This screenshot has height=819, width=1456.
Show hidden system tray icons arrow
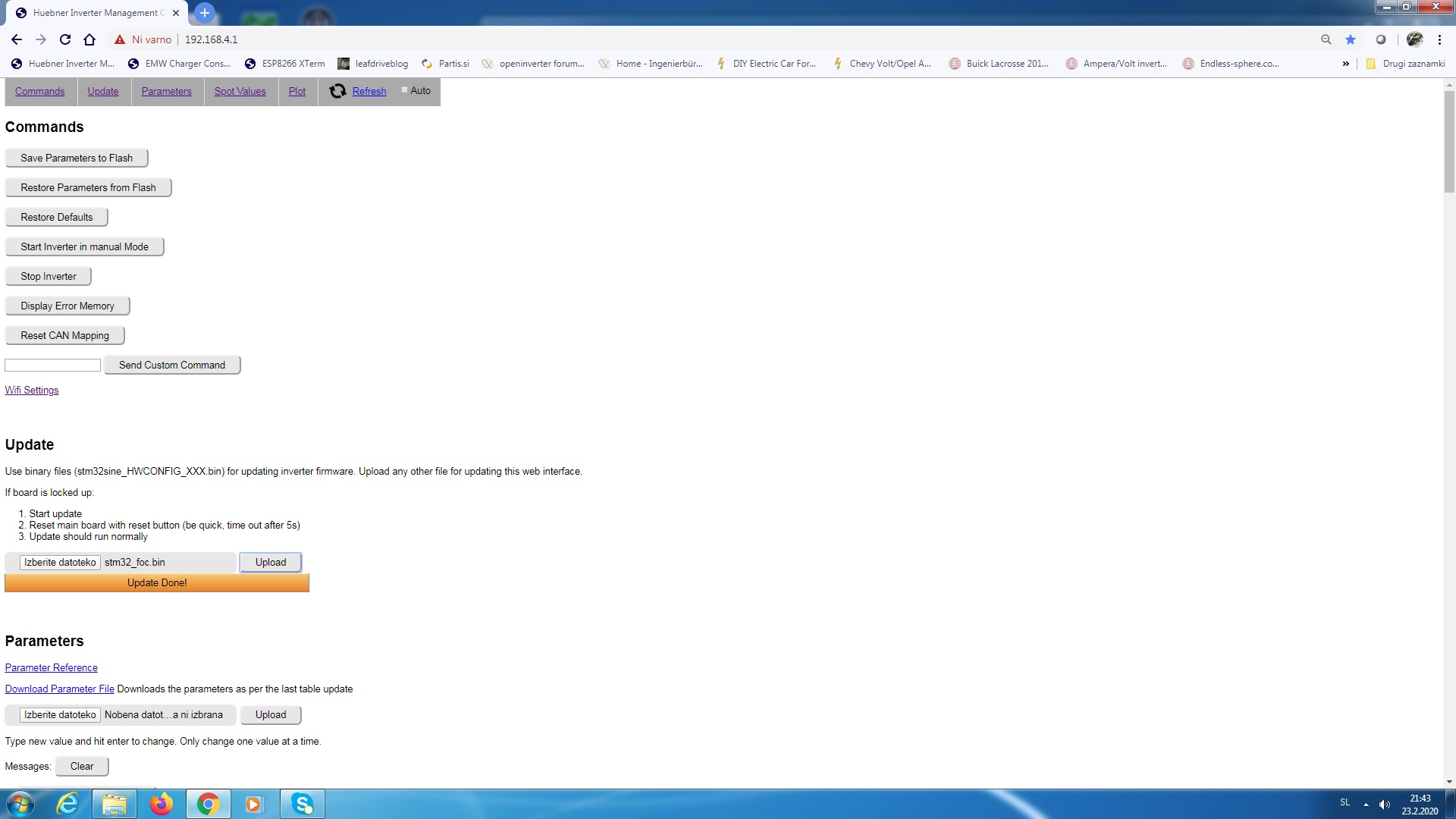1366,804
